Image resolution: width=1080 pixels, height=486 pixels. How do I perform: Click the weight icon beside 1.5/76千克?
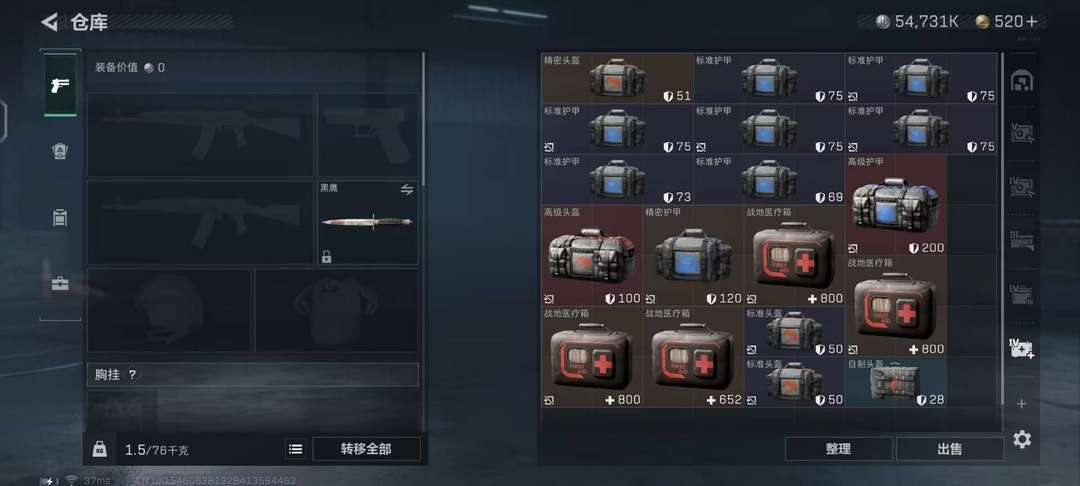pyautogui.click(x=99, y=450)
